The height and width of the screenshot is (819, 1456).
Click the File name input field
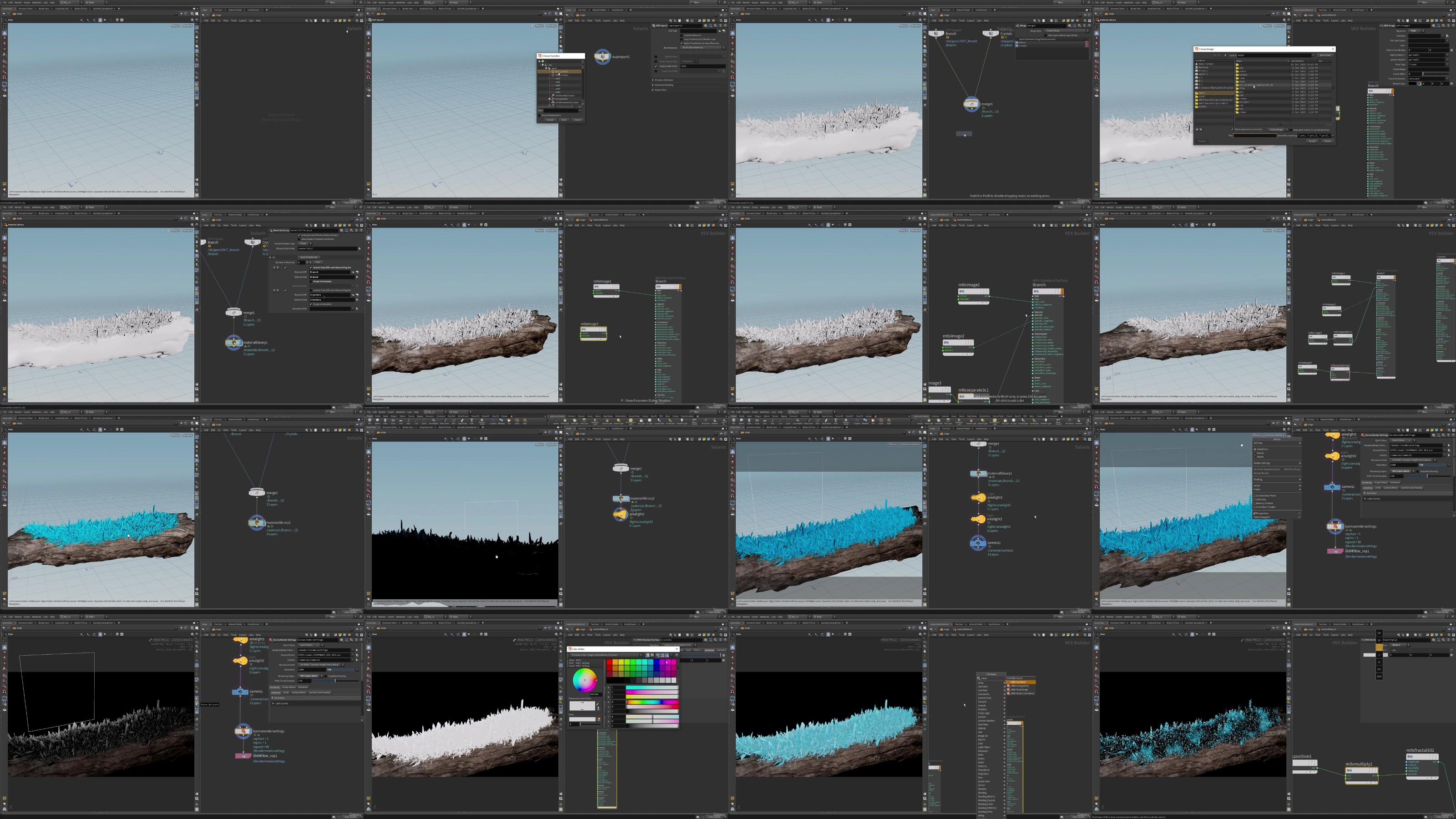click(x=1255, y=136)
